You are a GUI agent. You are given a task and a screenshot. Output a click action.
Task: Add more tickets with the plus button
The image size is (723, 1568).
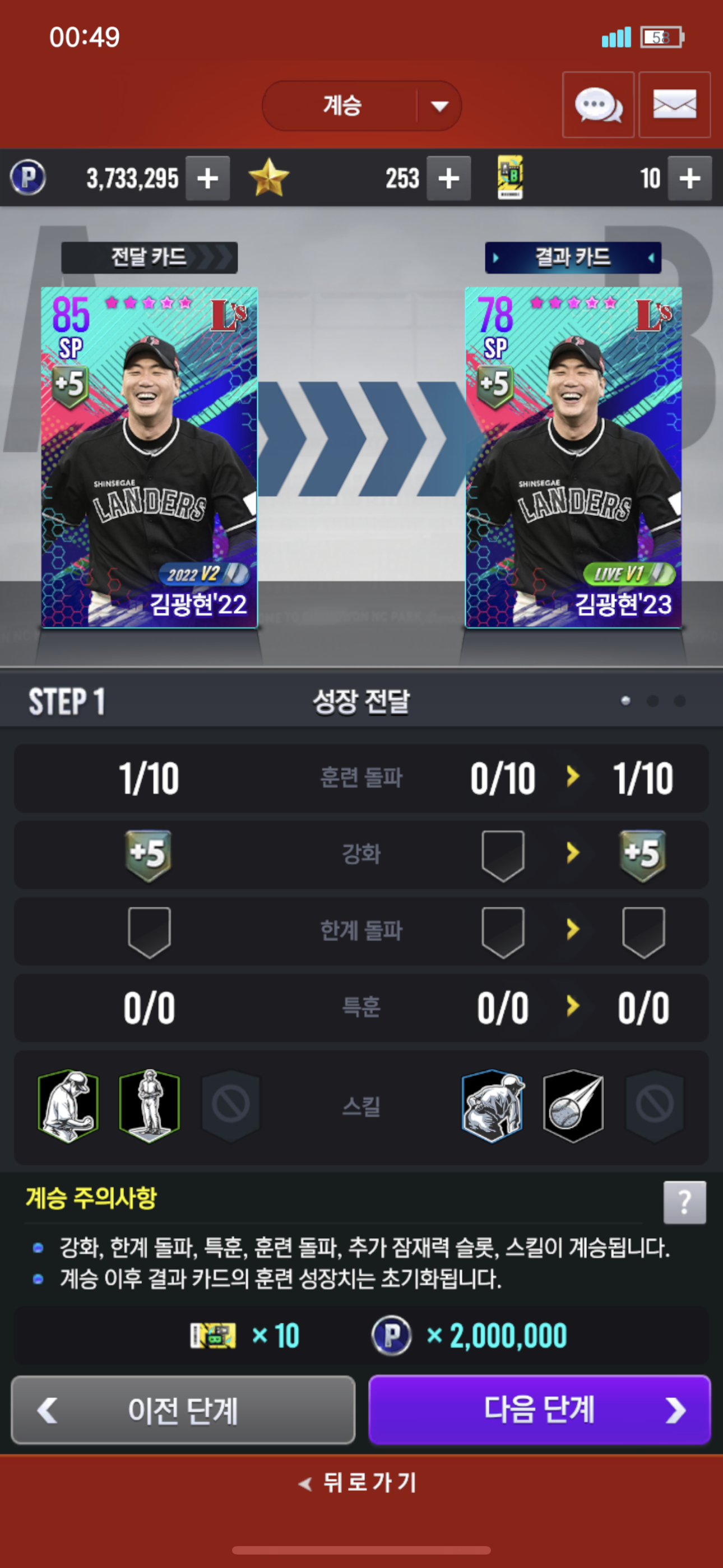click(x=689, y=178)
